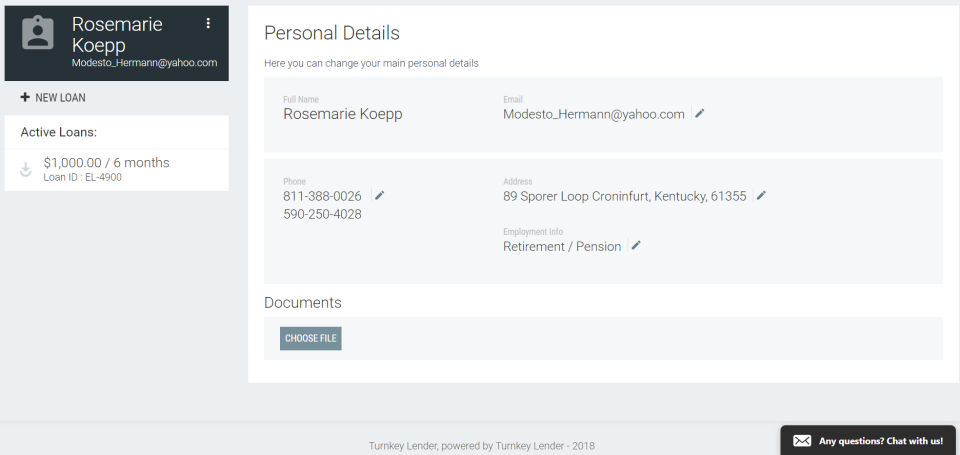Open the 'Any questions? Chat with us!' chat
The height and width of the screenshot is (455, 960).
(x=880, y=440)
